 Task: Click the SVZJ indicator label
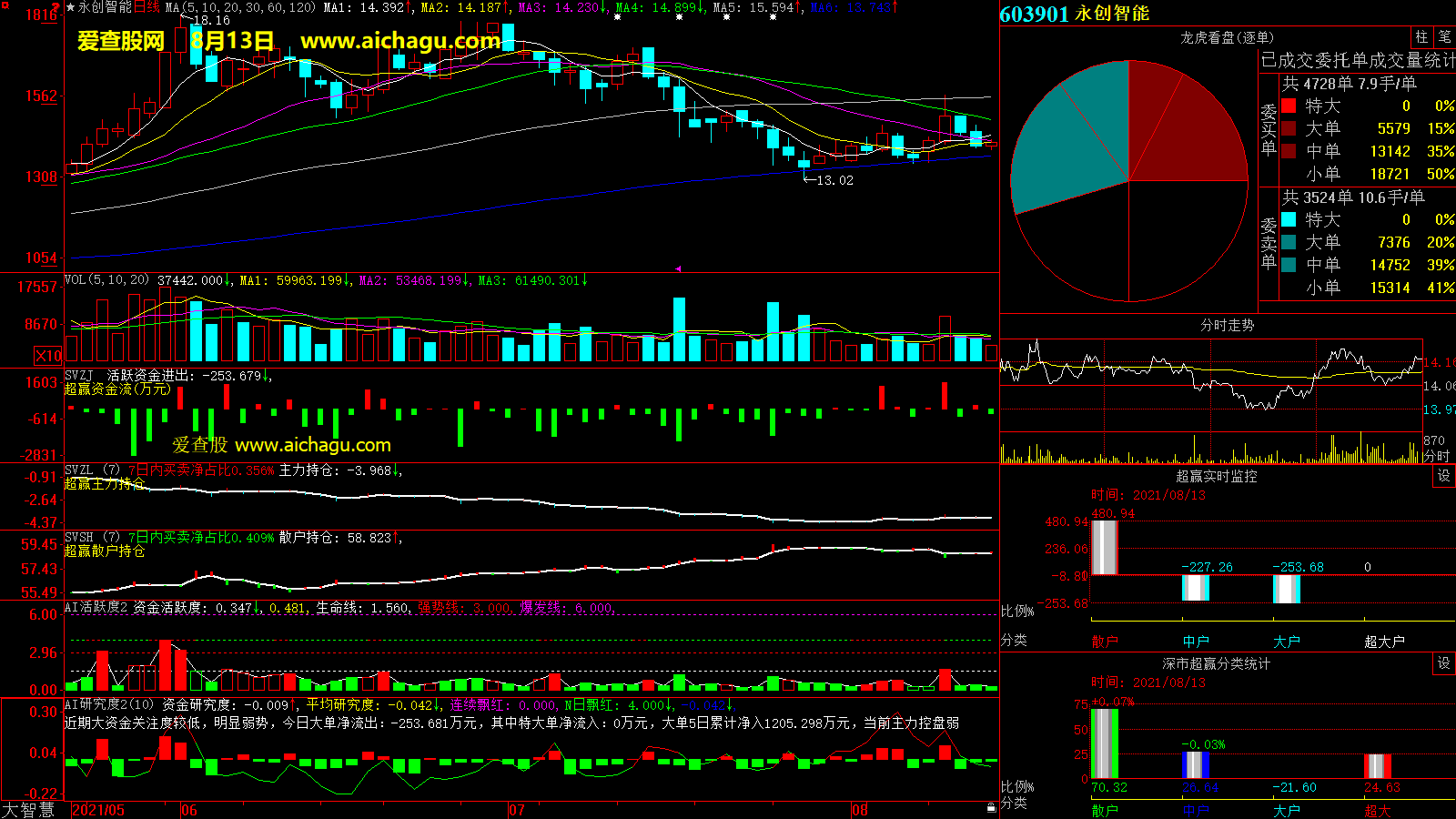click(x=79, y=375)
